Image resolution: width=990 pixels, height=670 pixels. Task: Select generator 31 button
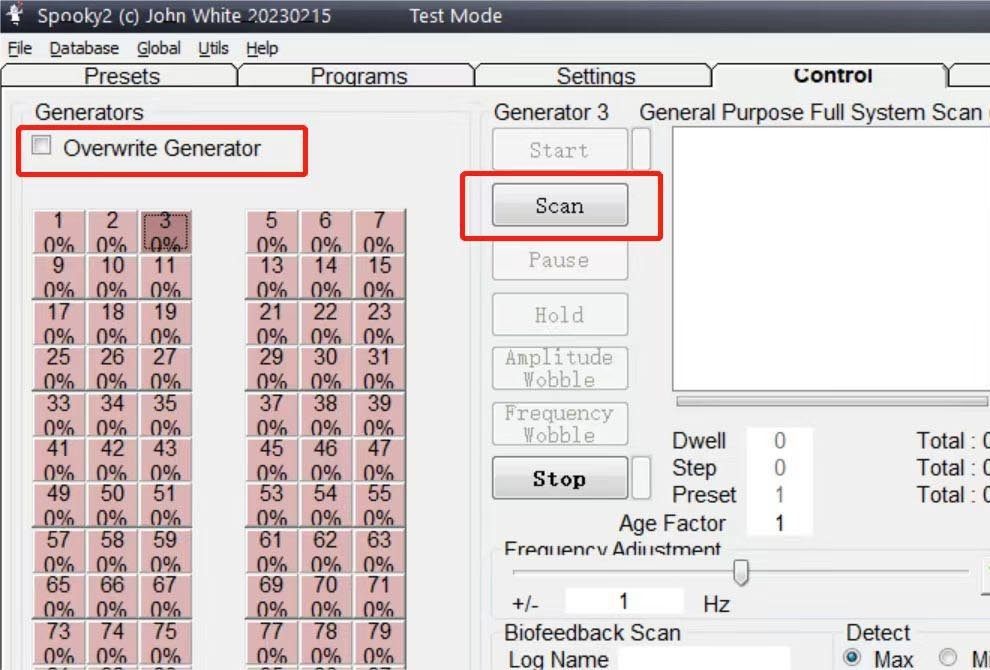(x=379, y=368)
